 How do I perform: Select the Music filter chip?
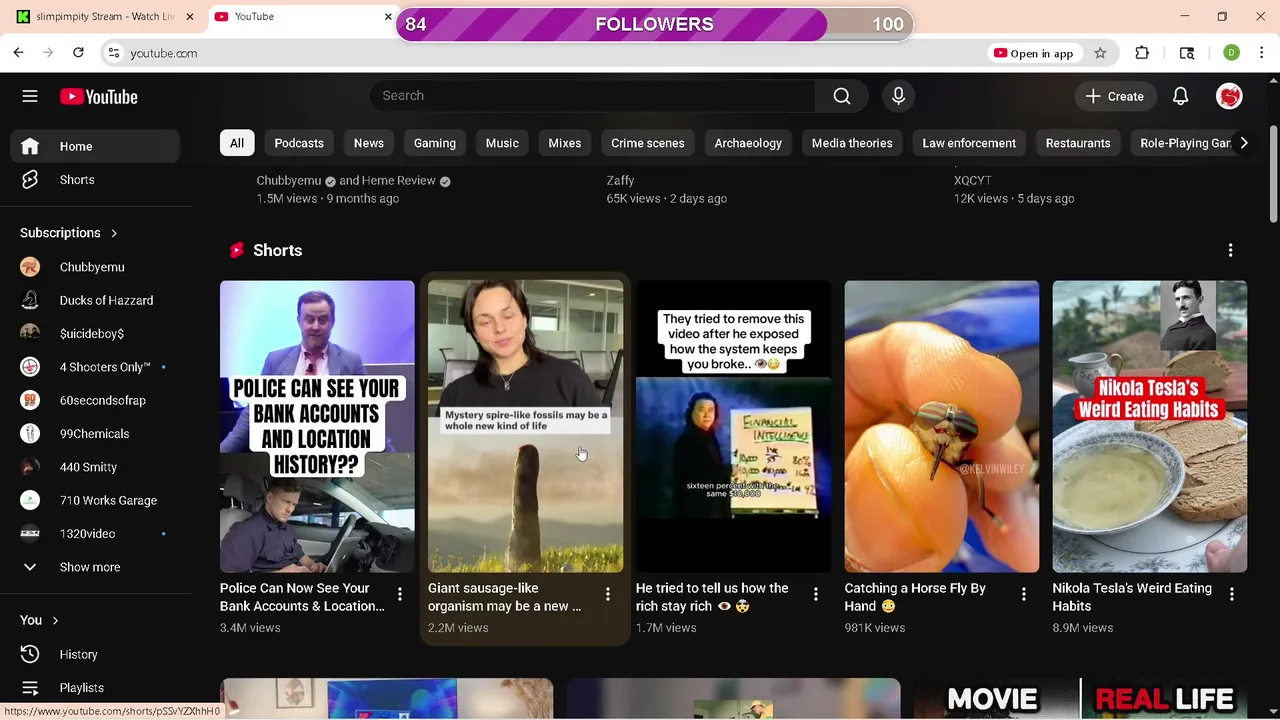502,143
